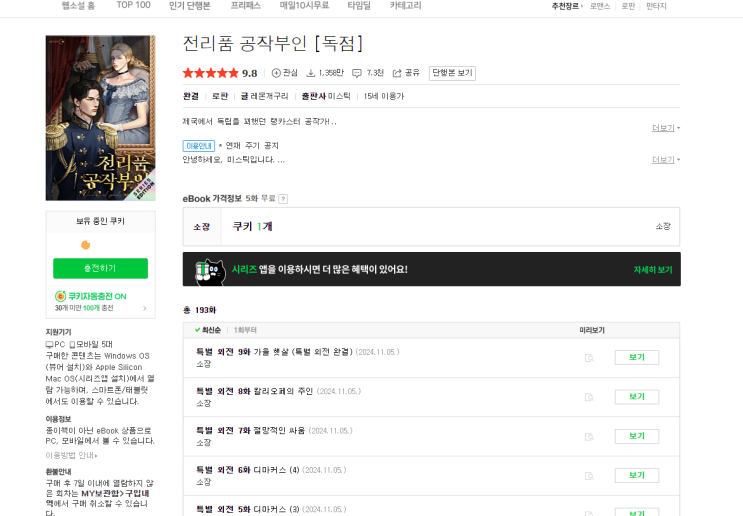This screenshot has height=516, width=743.
Task: Click the question mark help icon near 5화 무료
Action: (x=283, y=199)
